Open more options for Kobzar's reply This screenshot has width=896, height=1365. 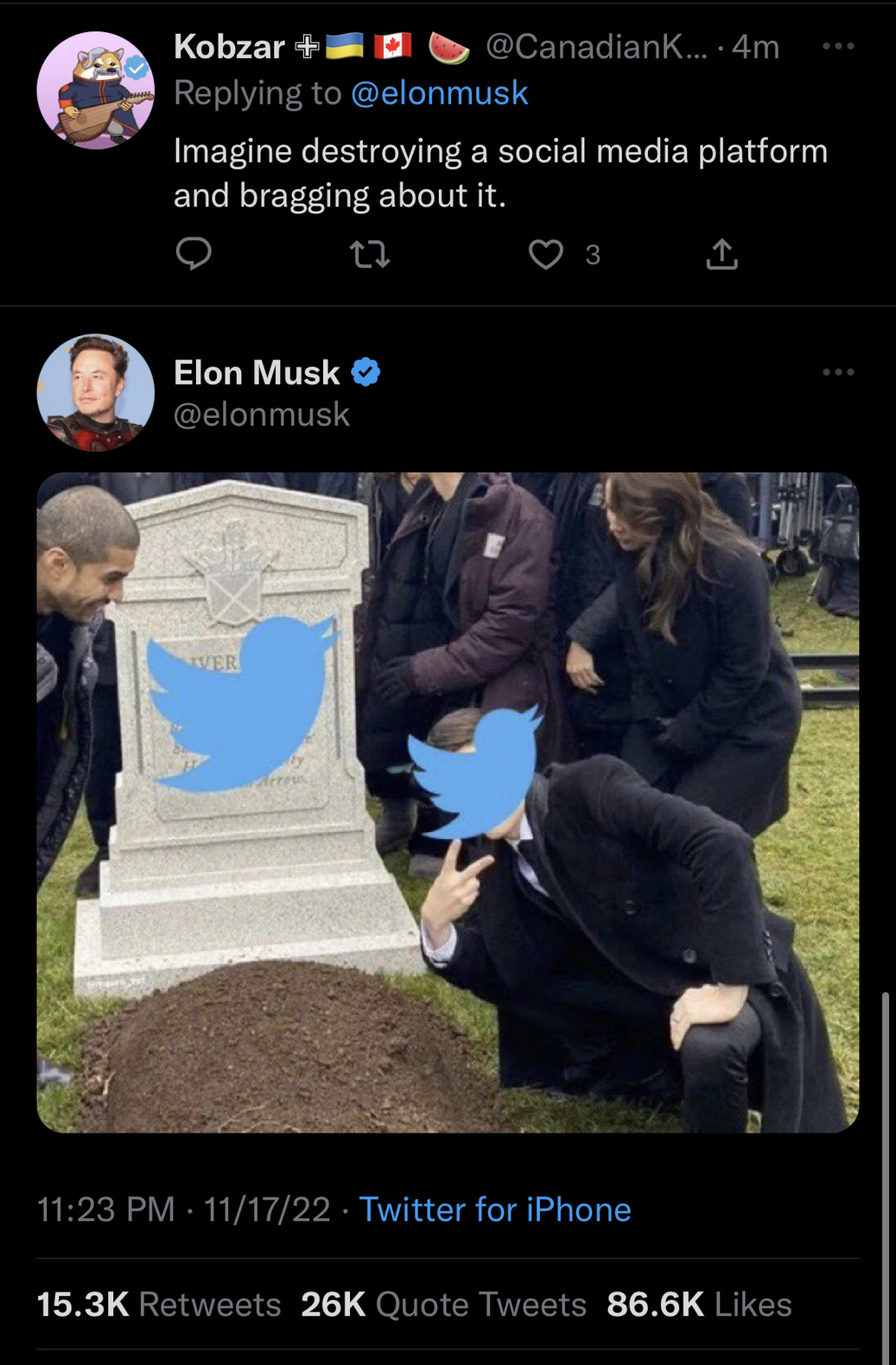point(838,47)
